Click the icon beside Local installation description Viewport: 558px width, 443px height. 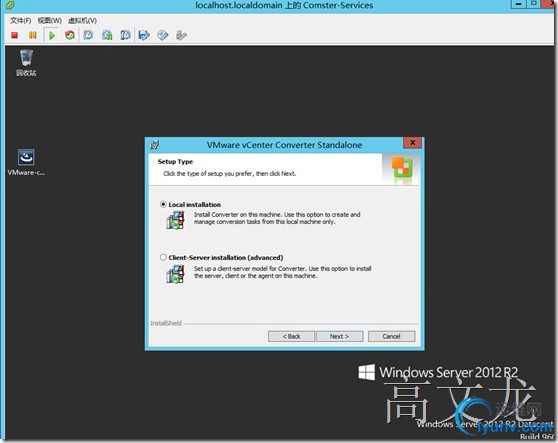click(x=175, y=220)
